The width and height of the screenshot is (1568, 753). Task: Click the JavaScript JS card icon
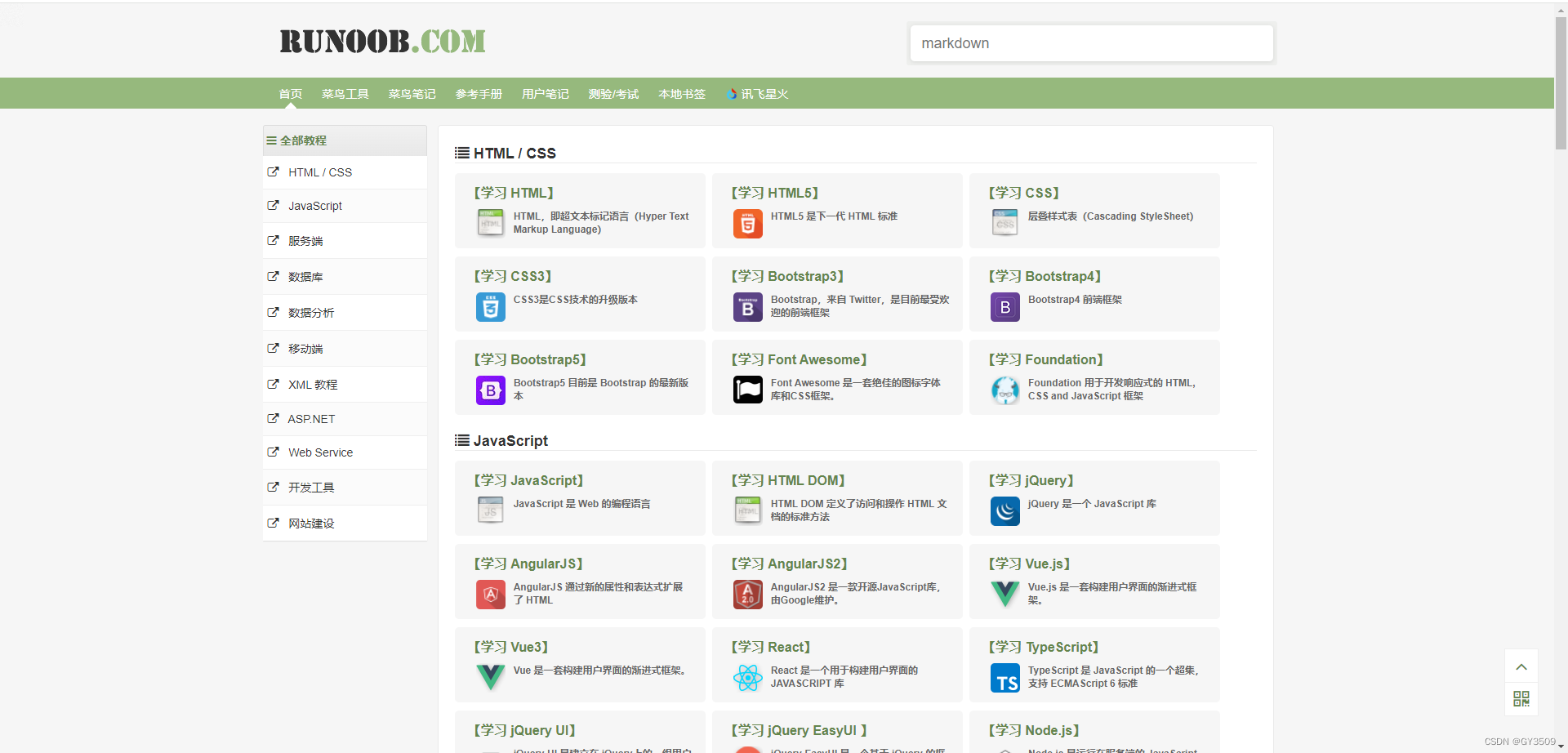490,510
